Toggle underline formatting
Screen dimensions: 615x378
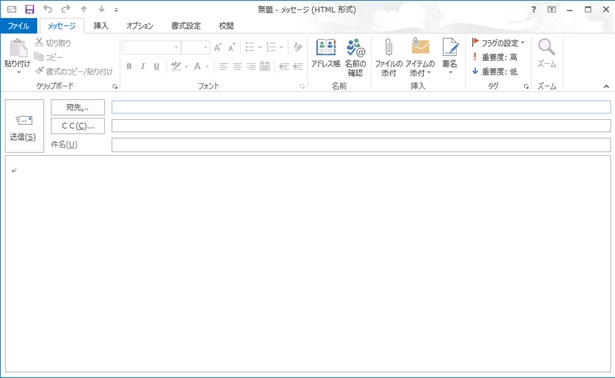[156, 66]
